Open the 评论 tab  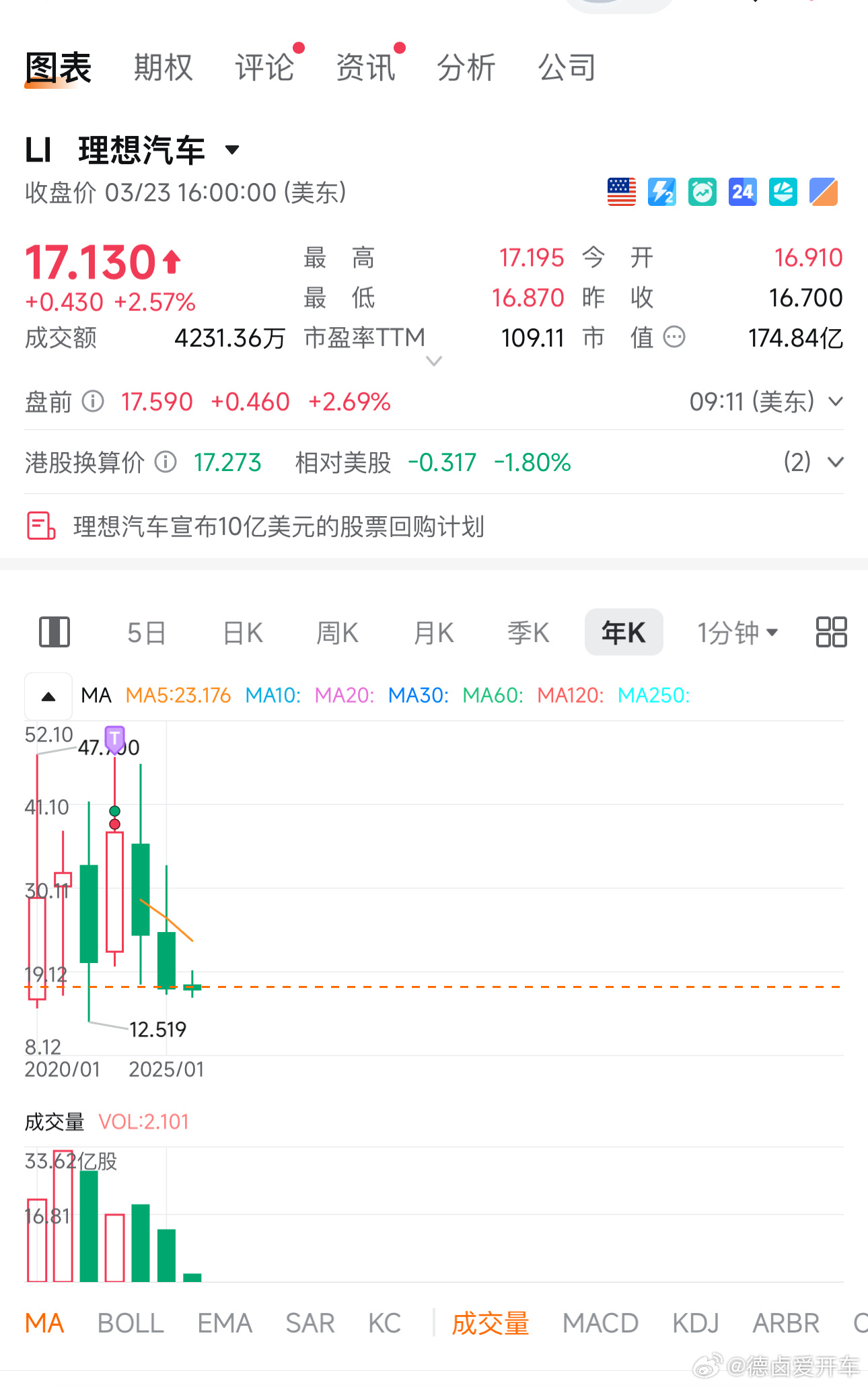264,68
